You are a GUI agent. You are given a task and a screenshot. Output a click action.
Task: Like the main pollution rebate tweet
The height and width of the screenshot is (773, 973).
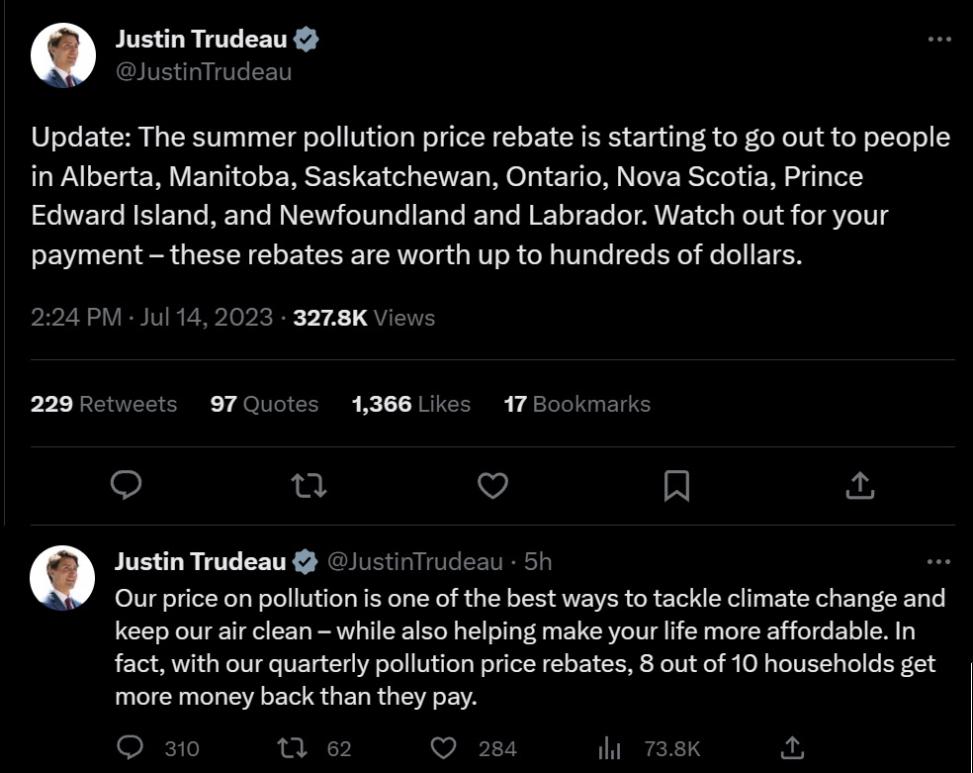[x=492, y=486]
